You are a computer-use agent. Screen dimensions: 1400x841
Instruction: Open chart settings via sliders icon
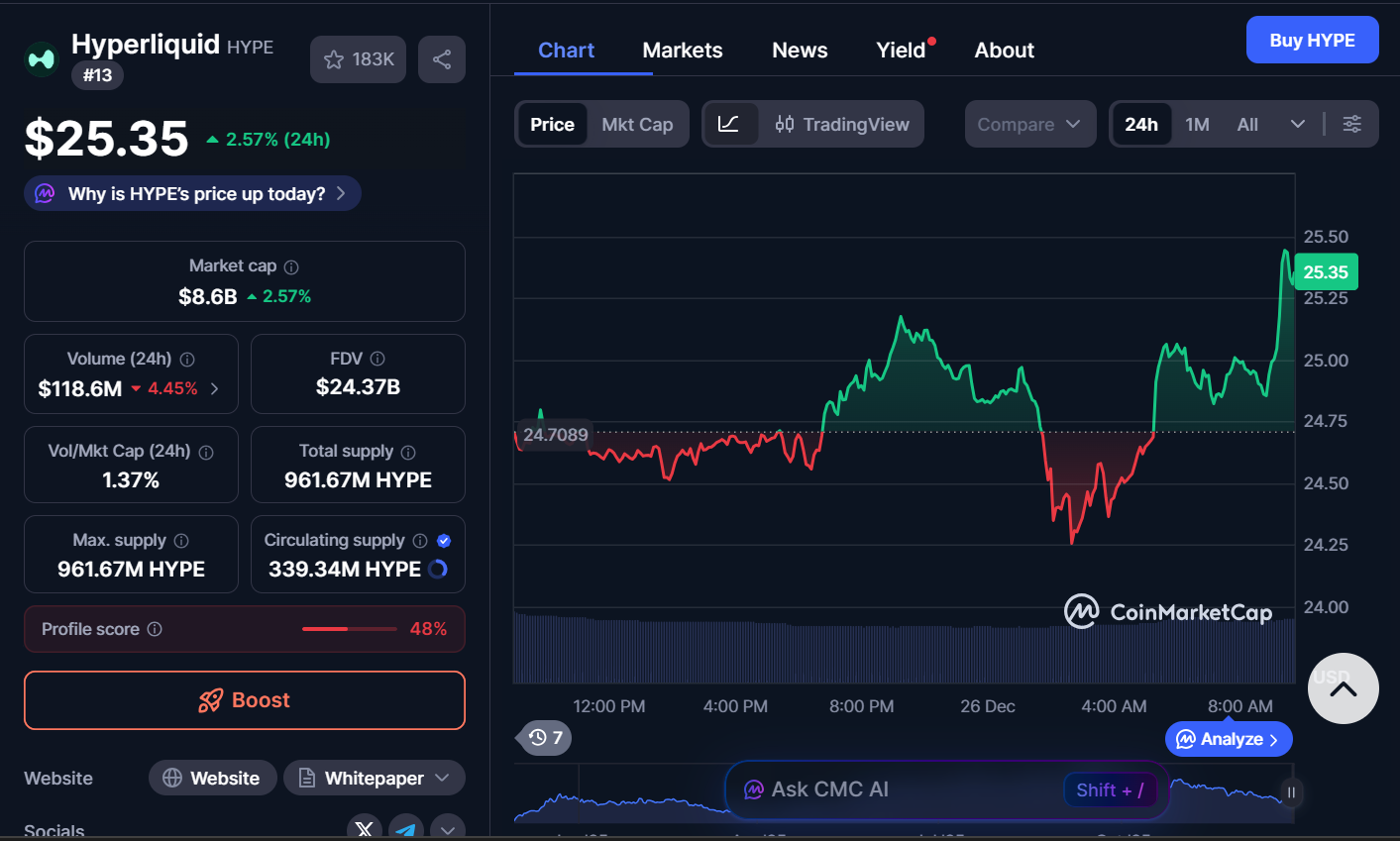pos(1351,124)
